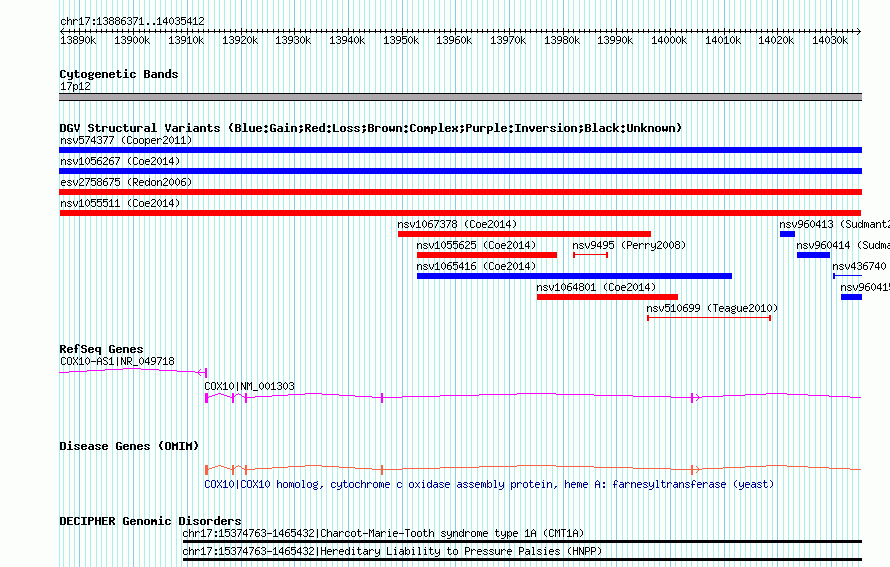Image resolution: width=890 pixels, height=567 pixels.
Task: Open the nsv1055625 (Coe2014) red loss bar
Action: coord(487,255)
